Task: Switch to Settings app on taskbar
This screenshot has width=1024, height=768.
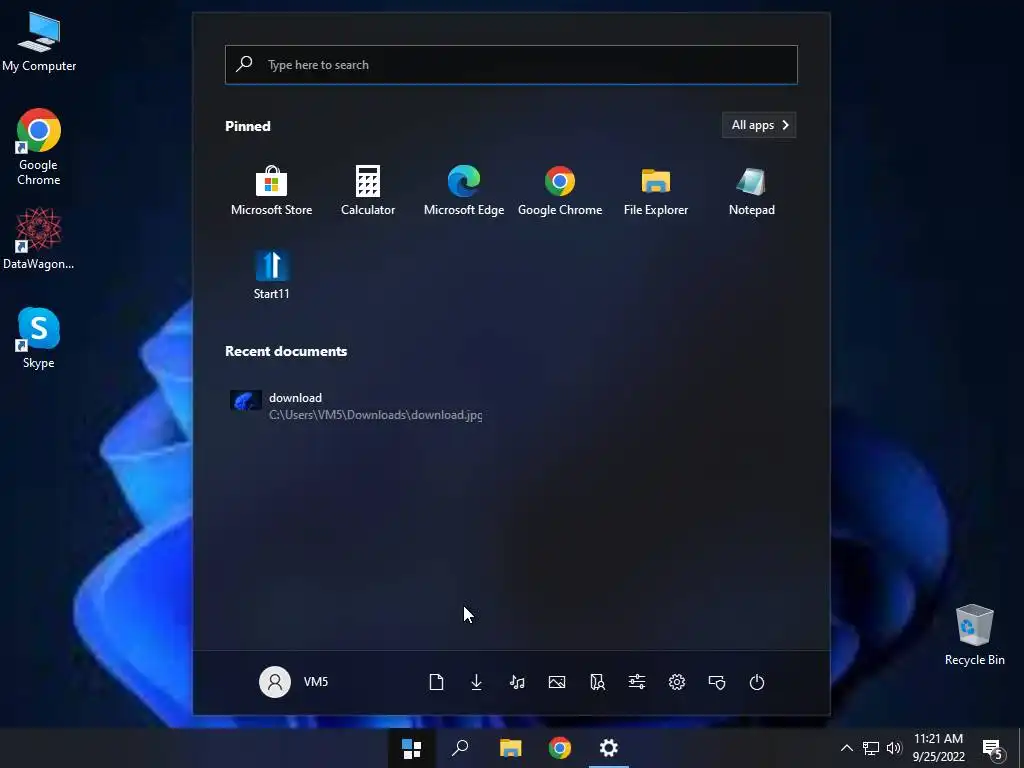Action: (x=609, y=748)
